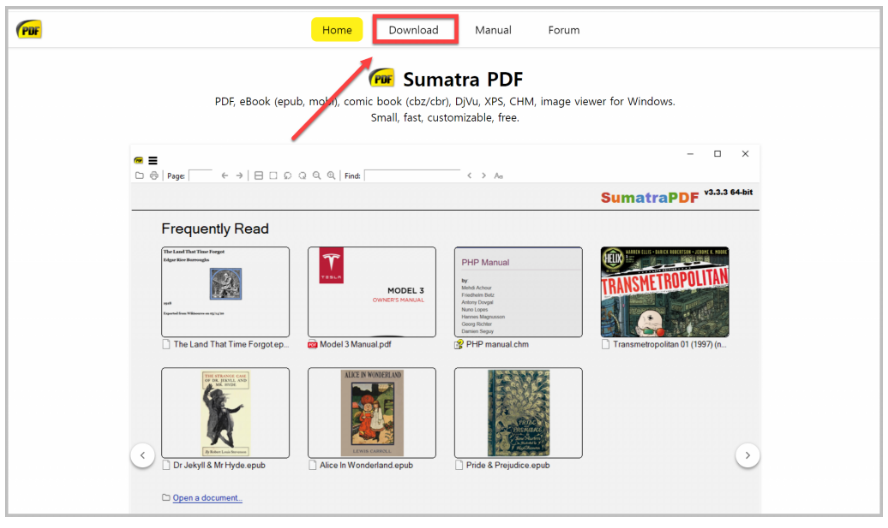Click the small SumatraPDF icon in the app title bar
The width and height of the screenshot is (888, 528).
click(138, 161)
